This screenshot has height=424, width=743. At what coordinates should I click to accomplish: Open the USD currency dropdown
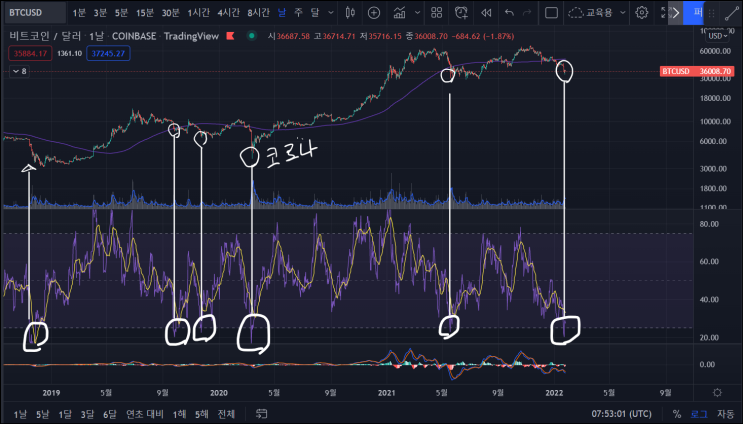pos(718,36)
